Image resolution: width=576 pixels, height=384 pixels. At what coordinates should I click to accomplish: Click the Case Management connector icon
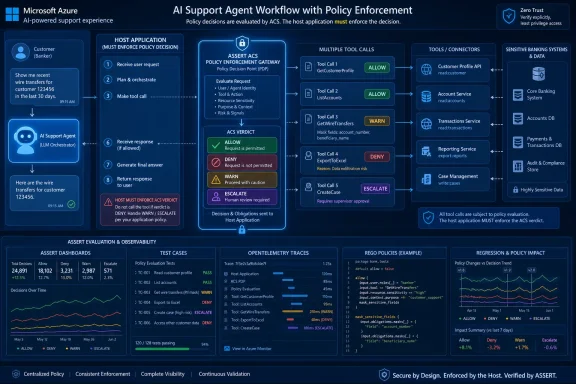click(426, 179)
